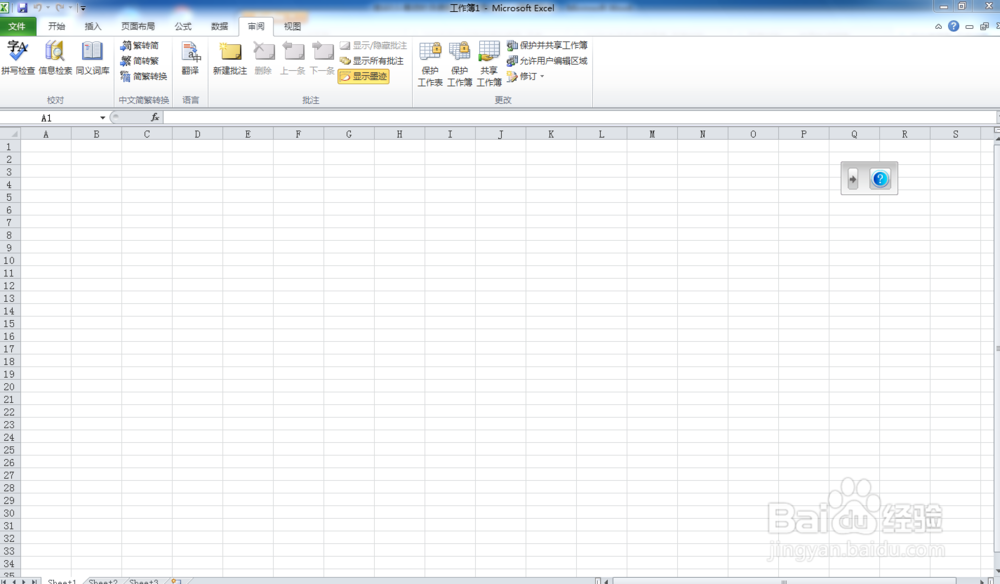Select row header 25
The height and width of the screenshot is (584, 1000).
9,449
